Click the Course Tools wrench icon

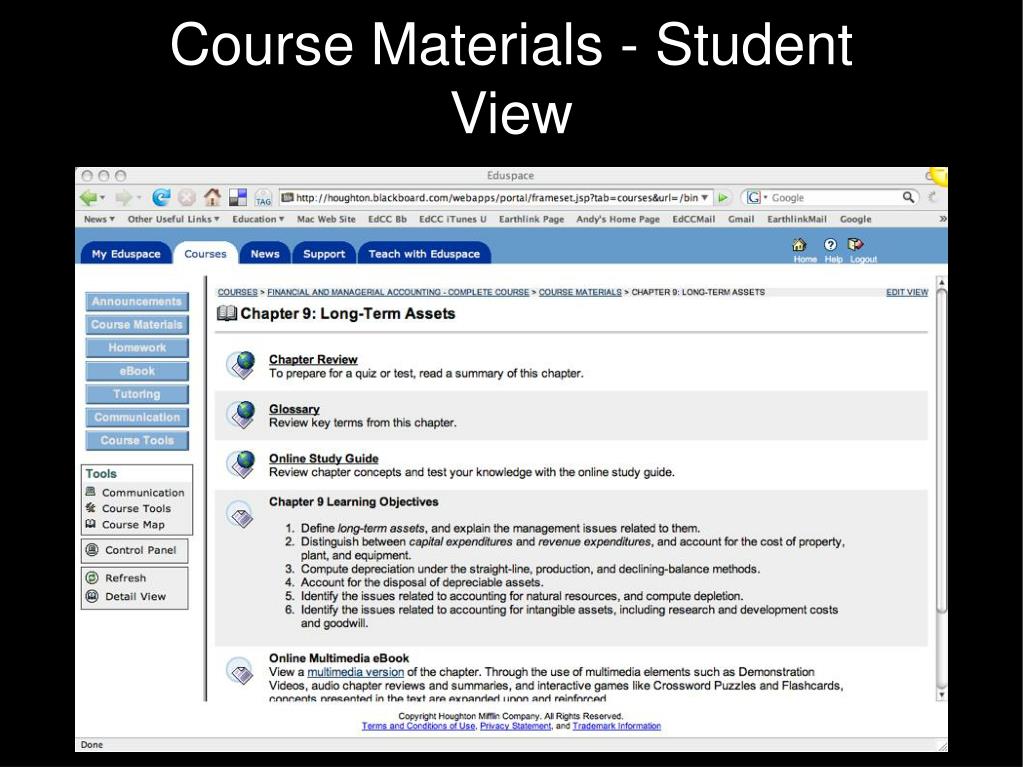click(91, 507)
